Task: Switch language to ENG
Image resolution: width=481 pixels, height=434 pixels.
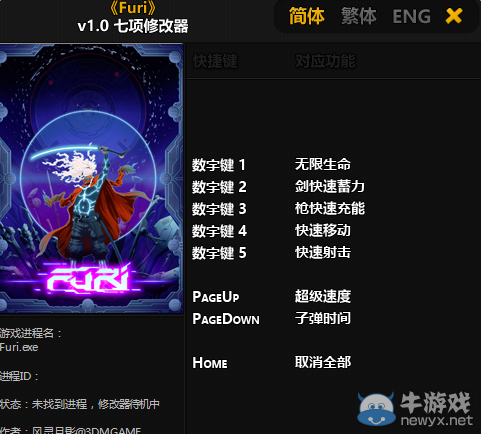Action: click(411, 16)
